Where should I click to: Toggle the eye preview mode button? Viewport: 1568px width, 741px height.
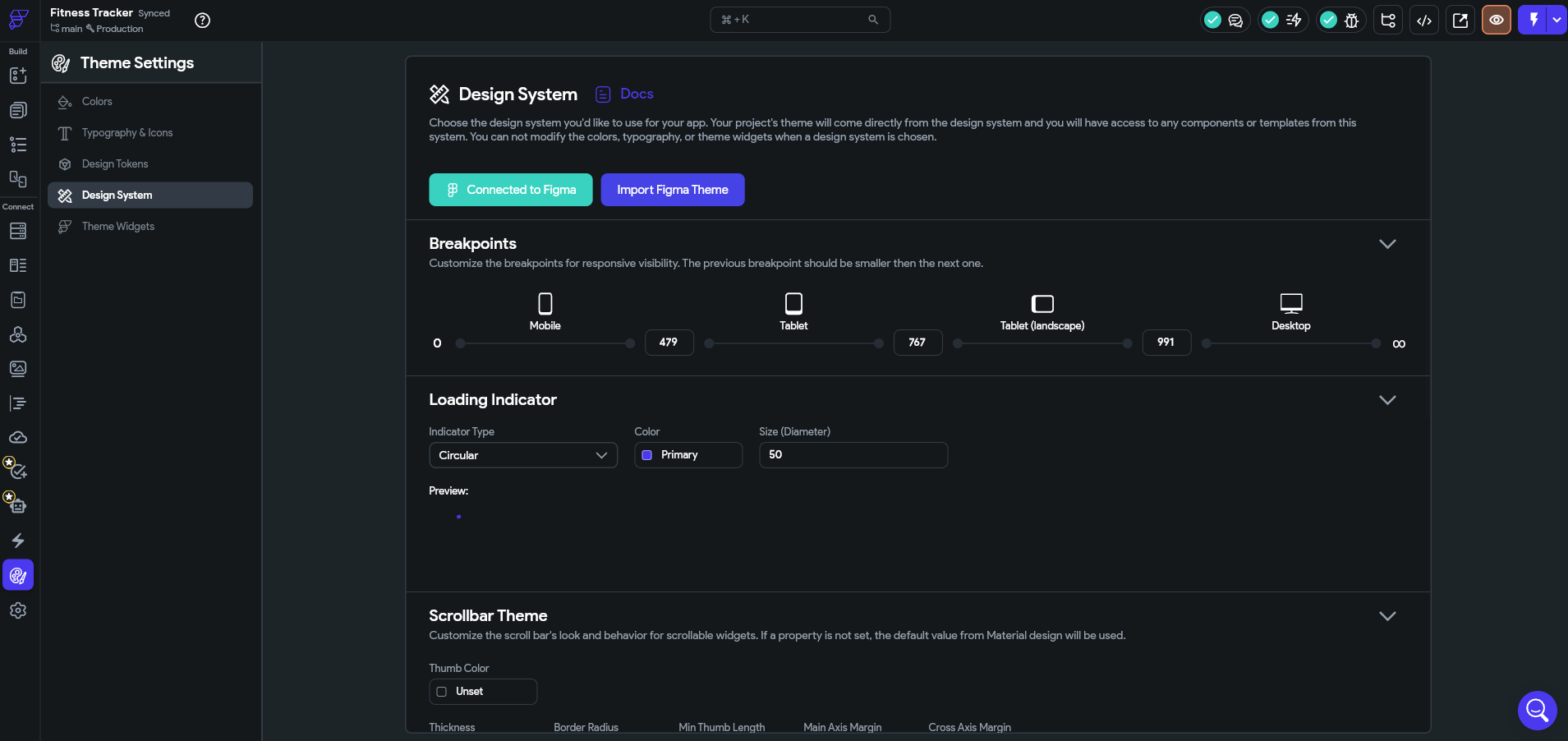pos(1497,21)
